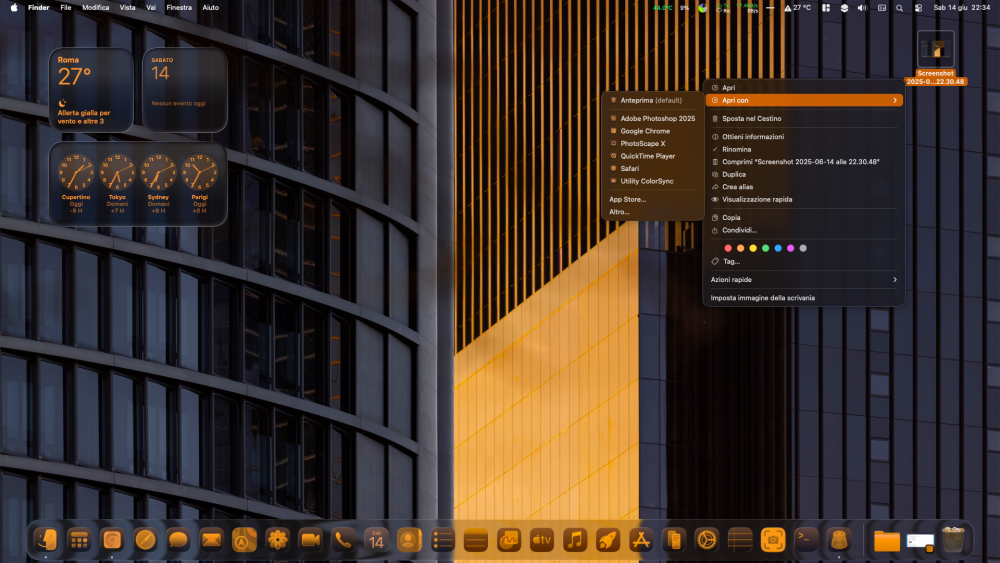The height and width of the screenshot is (563, 1000).
Task: Apply the blue tag color
Action: [778, 248]
